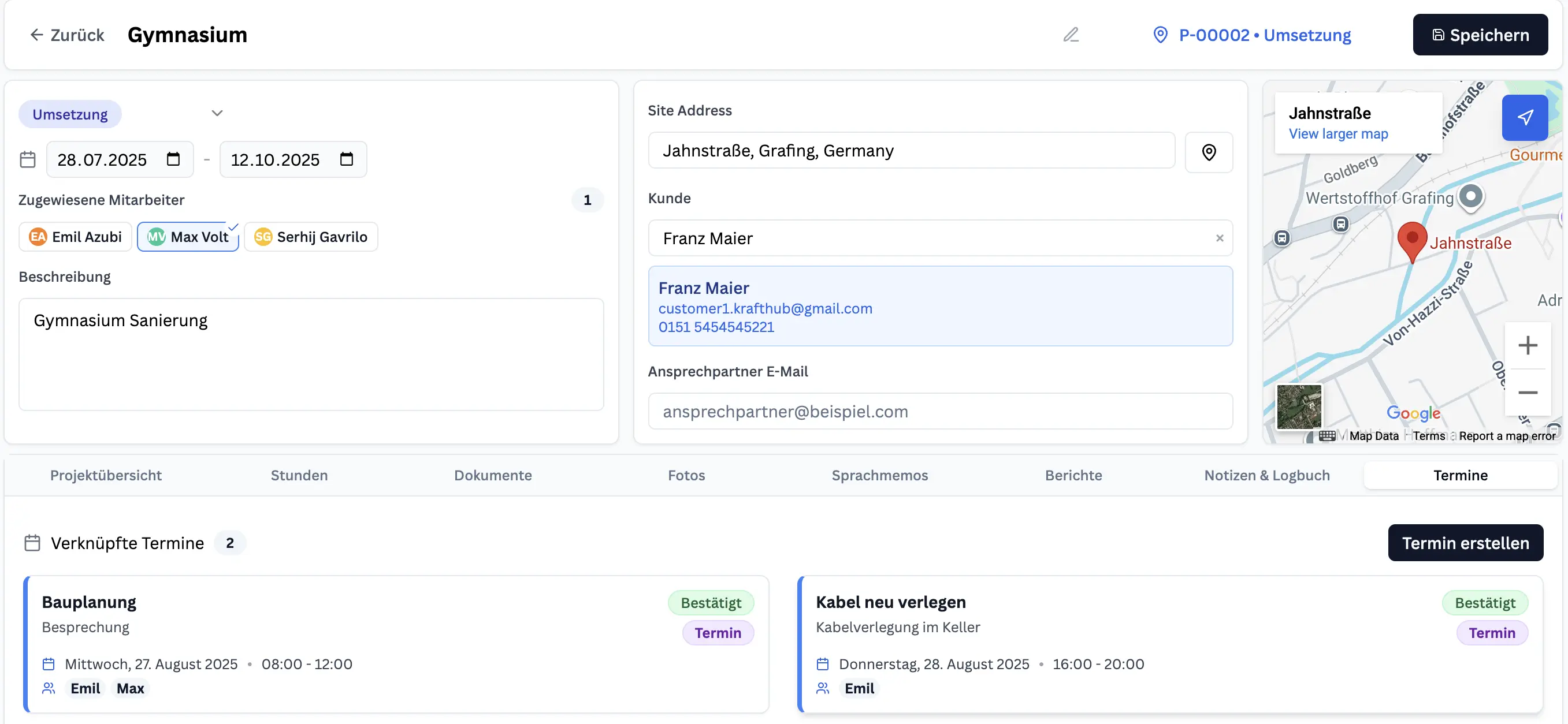Screen dimensions: 1568x724
Task: Switch to the Dokumente tab
Action: point(492,475)
